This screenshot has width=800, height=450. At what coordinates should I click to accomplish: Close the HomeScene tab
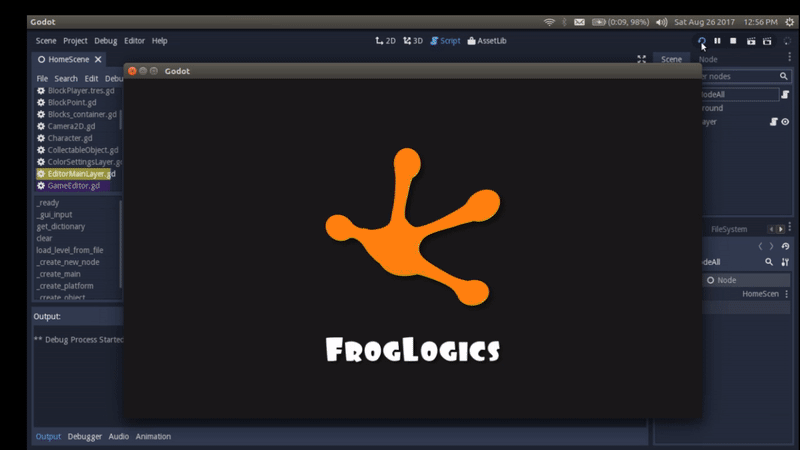coord(98,59)
